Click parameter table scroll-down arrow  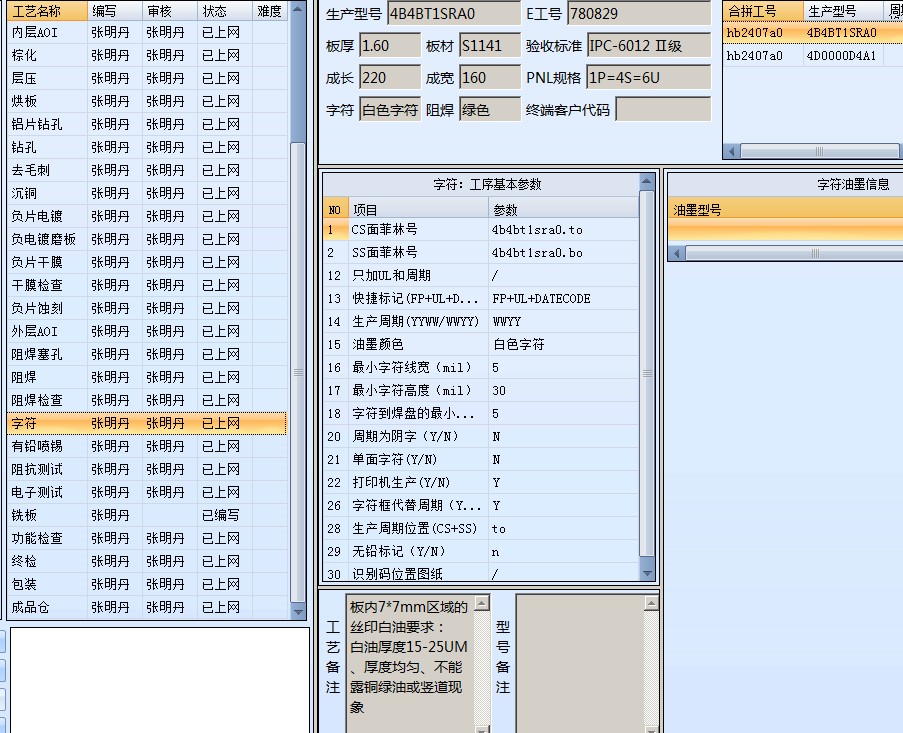tap(647, 574)
